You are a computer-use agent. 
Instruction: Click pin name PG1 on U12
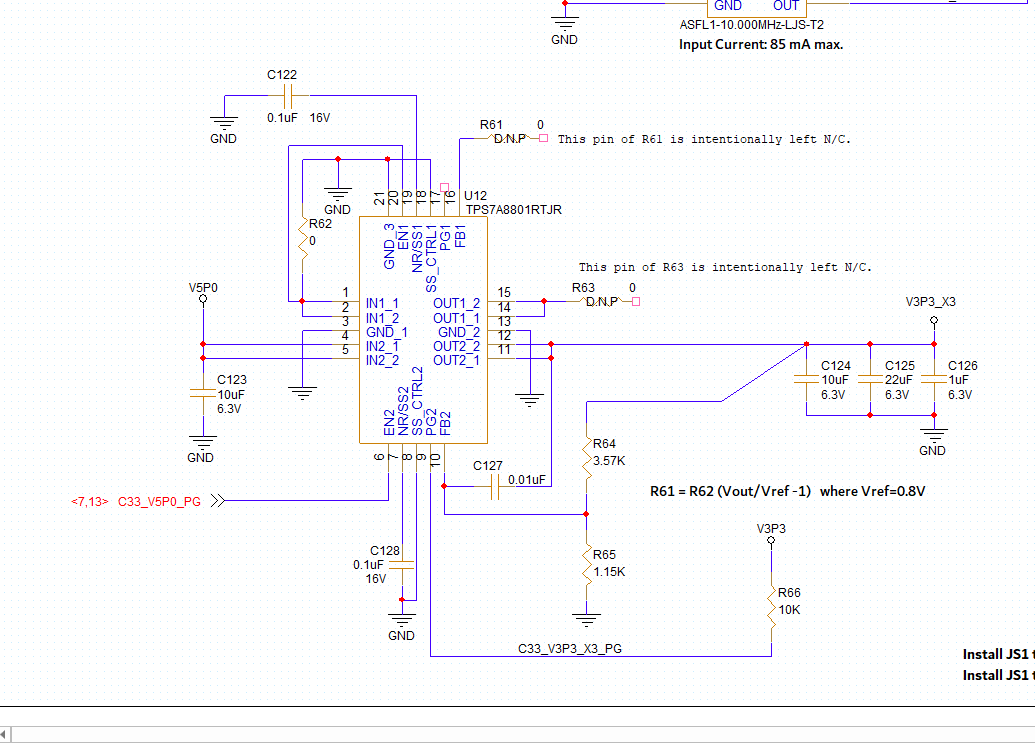446,238
